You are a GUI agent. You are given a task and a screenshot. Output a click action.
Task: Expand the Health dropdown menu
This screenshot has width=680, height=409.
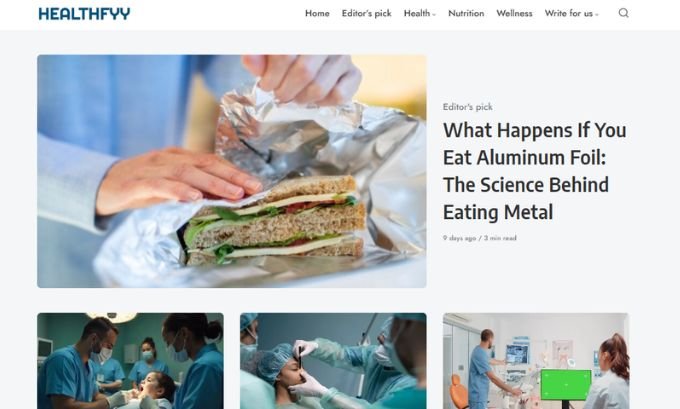coord(419,13)
